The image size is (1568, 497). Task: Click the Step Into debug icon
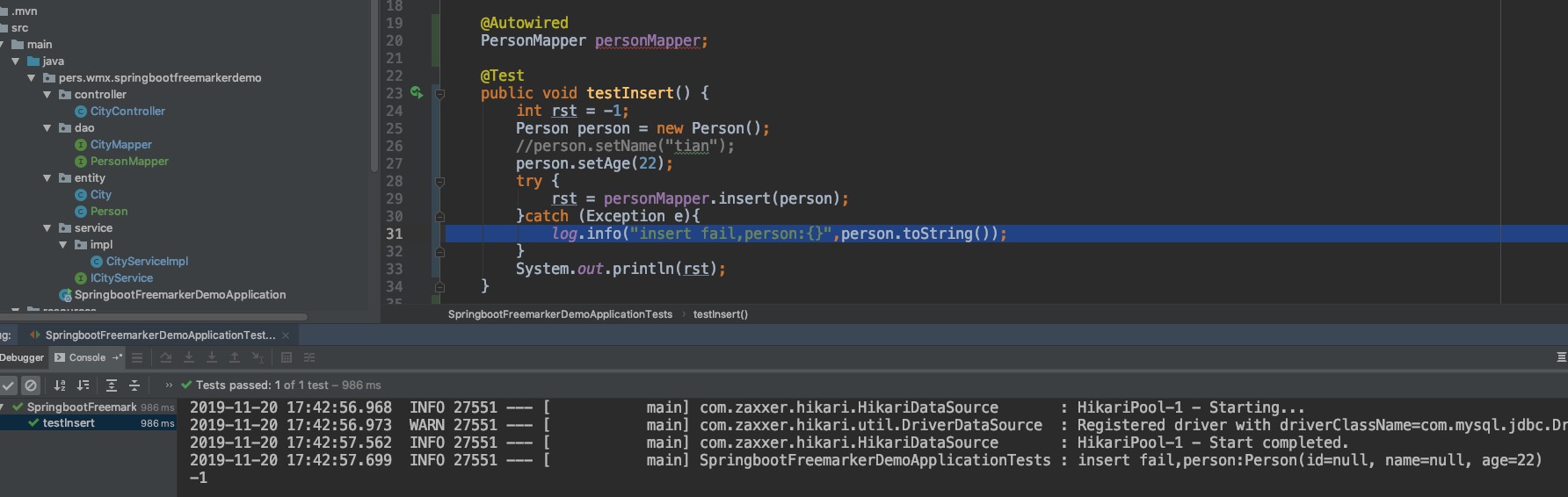click(x=189, y=357)
